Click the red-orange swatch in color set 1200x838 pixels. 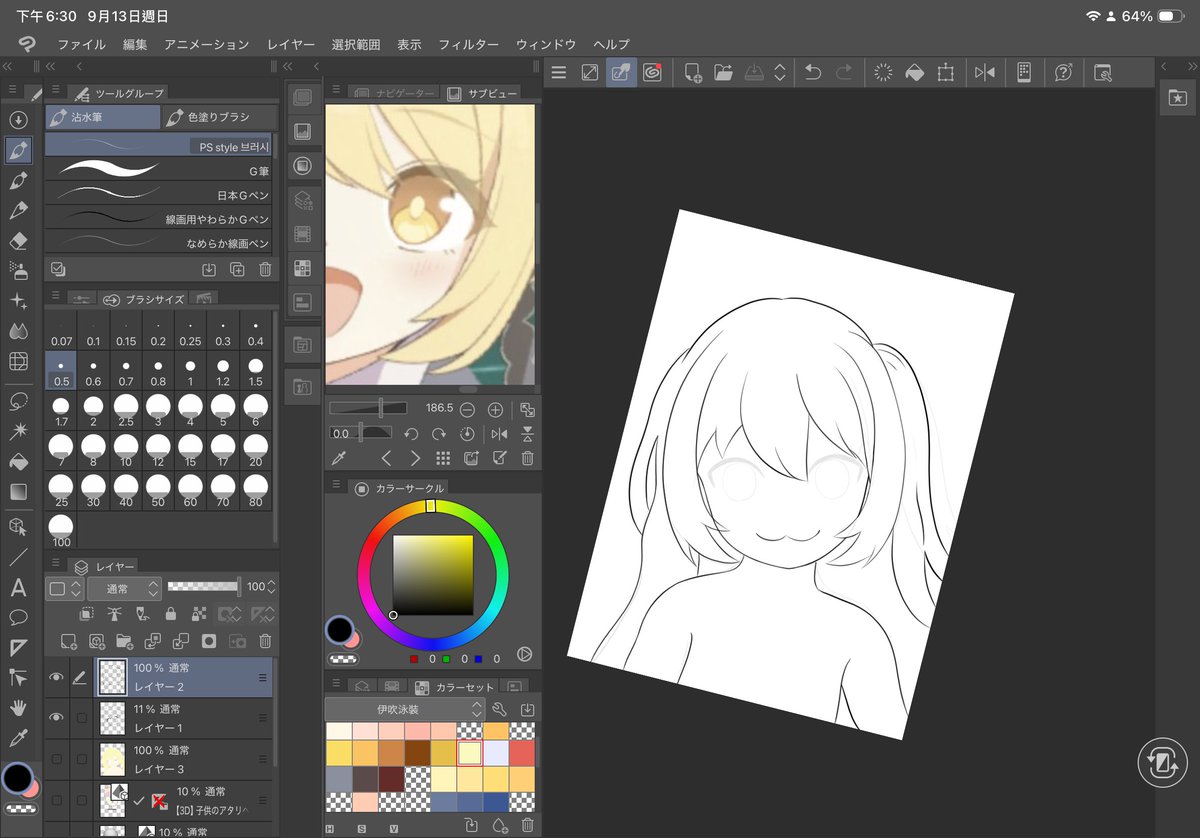click(522, 753)
